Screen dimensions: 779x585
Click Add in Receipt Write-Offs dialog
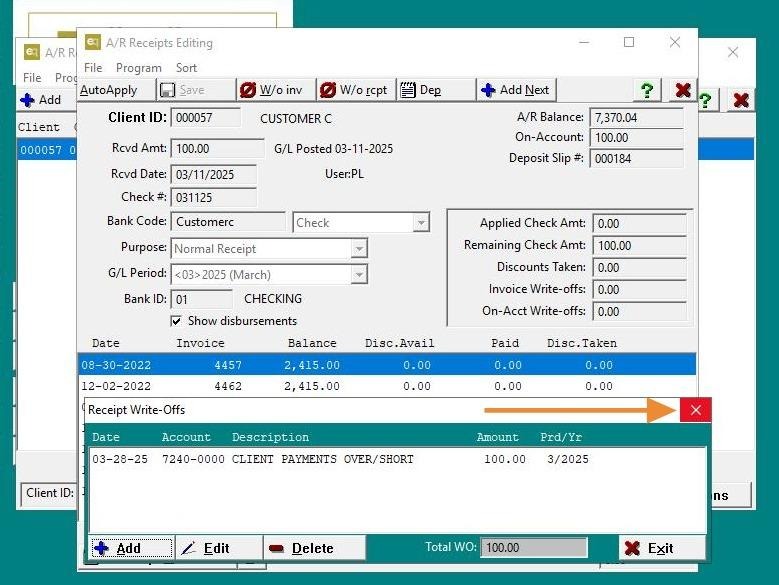tap(131, 548)
